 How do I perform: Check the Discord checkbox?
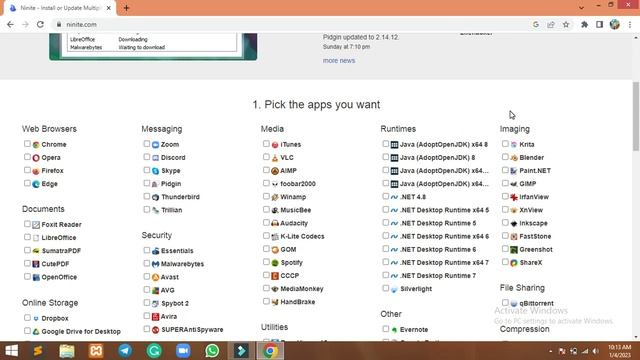tap(147, 157)
